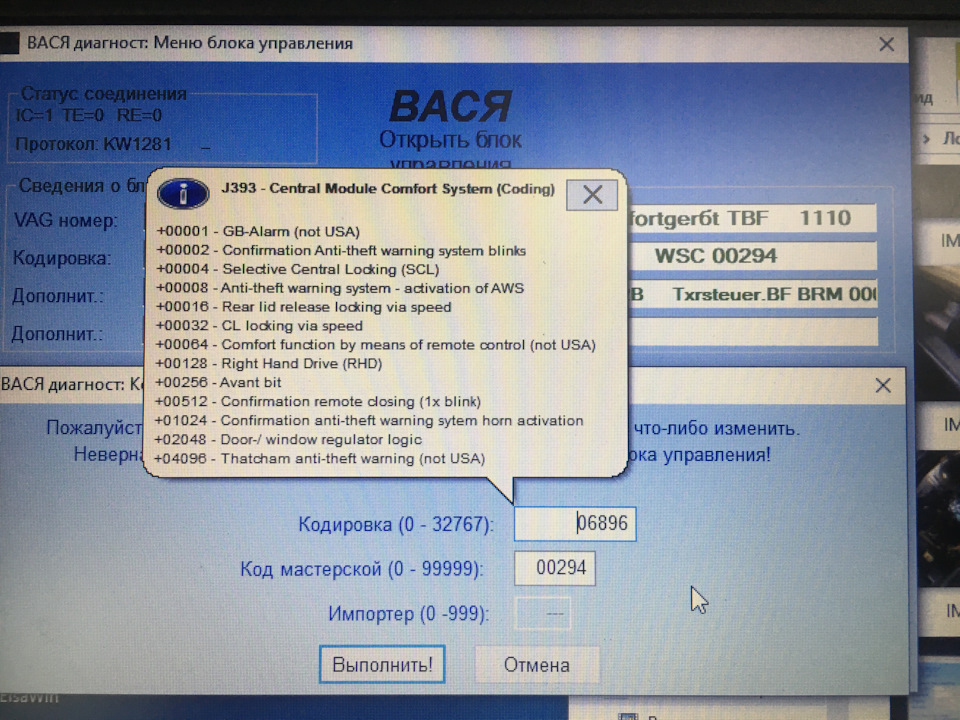Click the J393 Central Module balloon title
Screen dimensions: 960x720
(388, 189)
